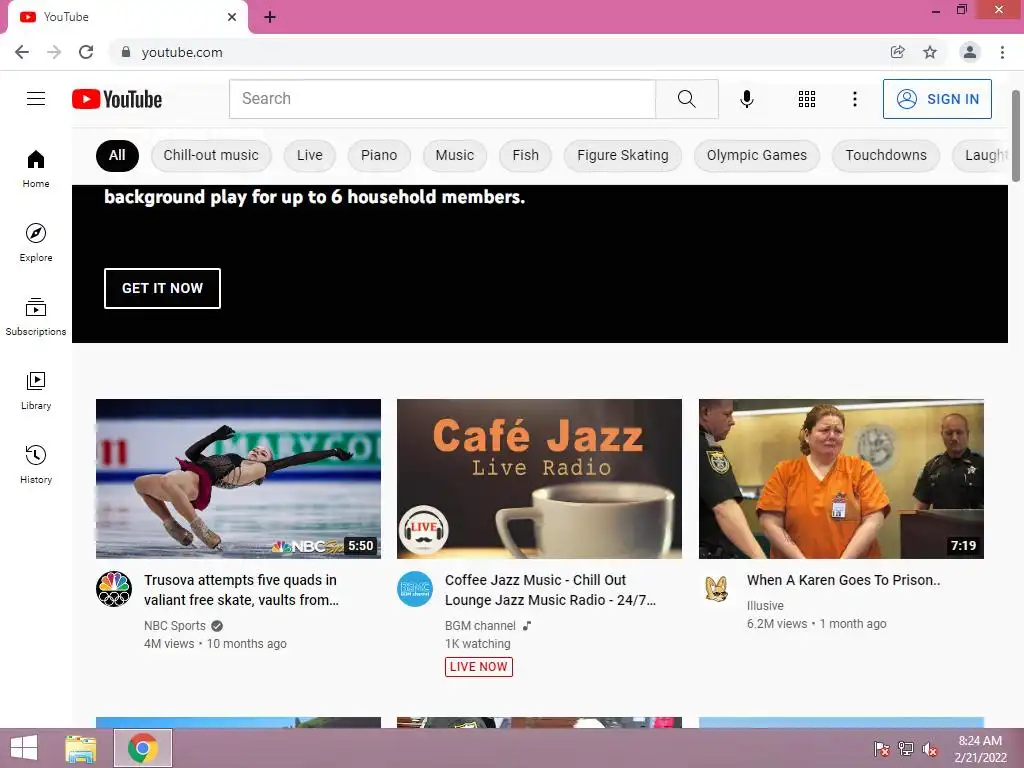Open the Trusova figure skating thumbnail
Viewport: 1024px width, 768px height.
tap(238, 479)
